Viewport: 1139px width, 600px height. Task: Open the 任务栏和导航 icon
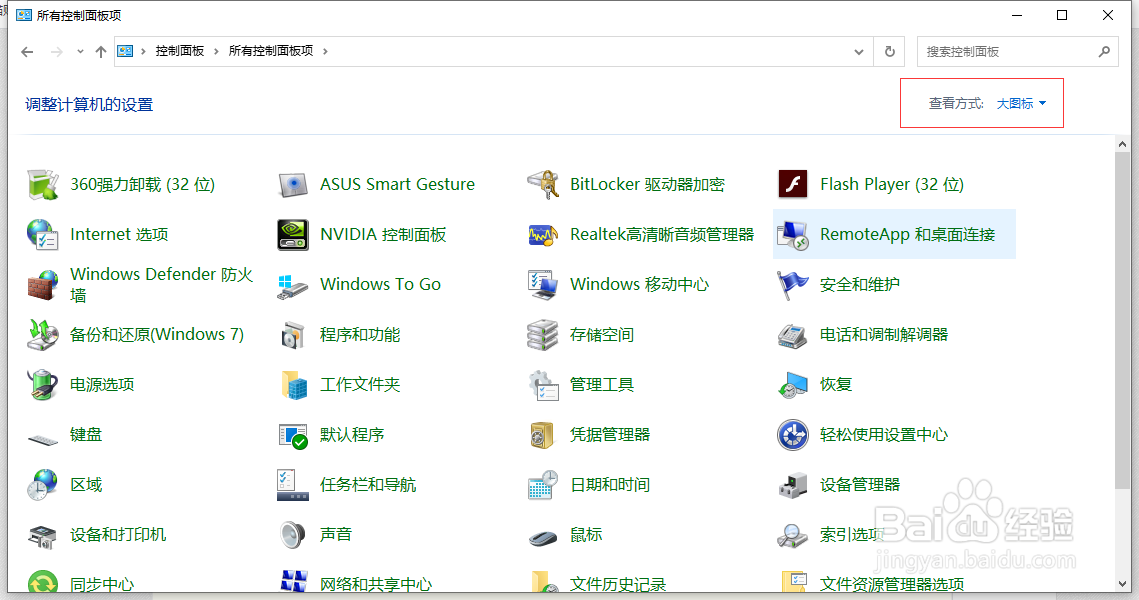point(293,485)
